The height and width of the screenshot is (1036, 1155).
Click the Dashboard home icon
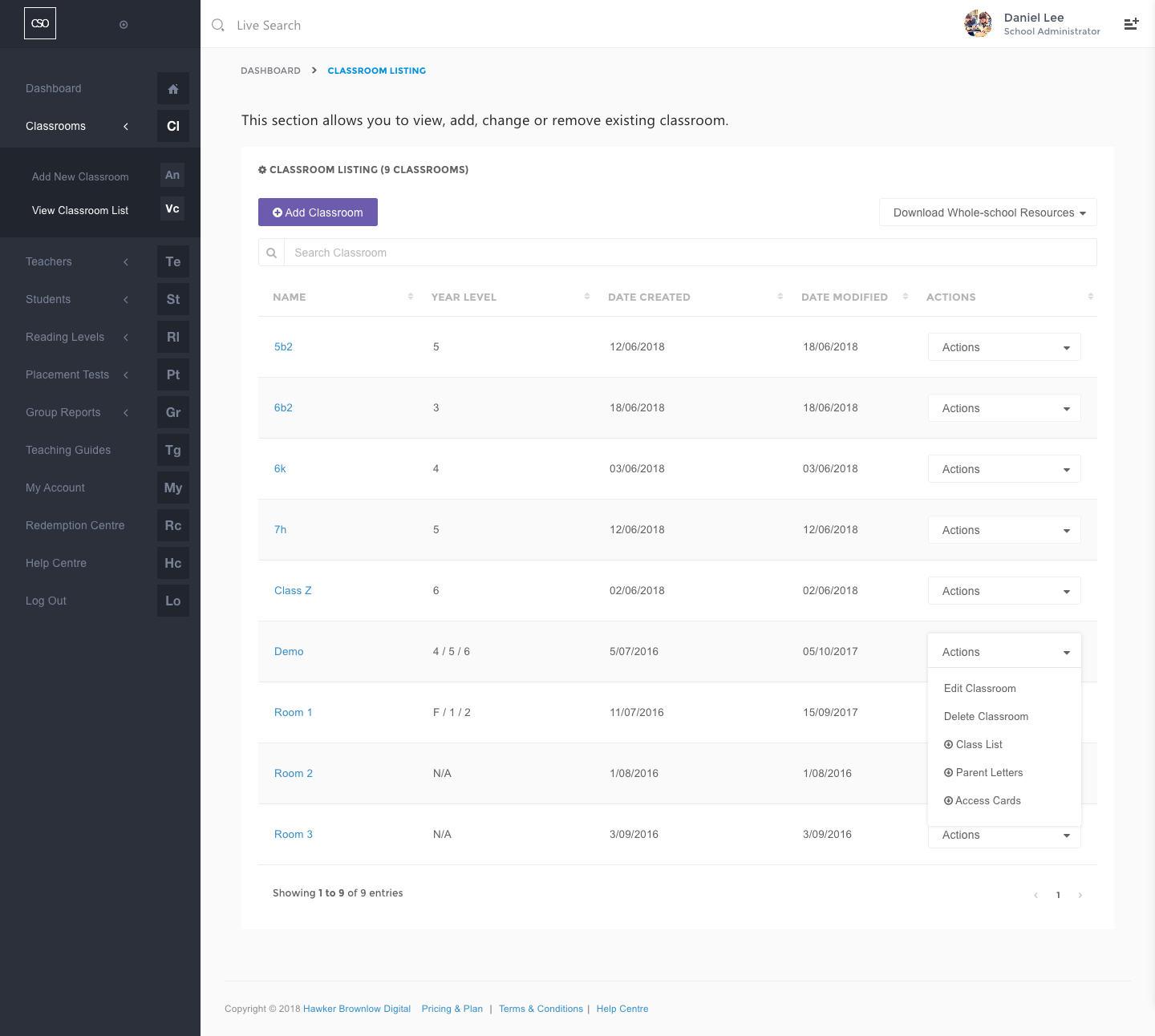point(173,89)
